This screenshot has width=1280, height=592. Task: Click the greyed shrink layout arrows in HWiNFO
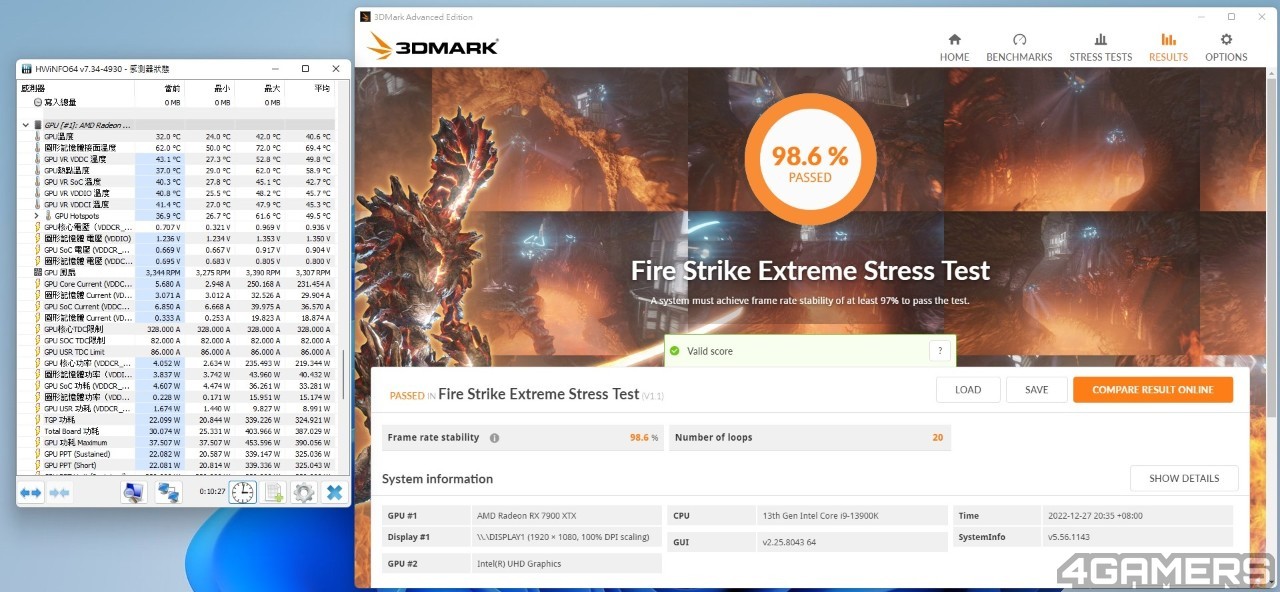point(60,492)
